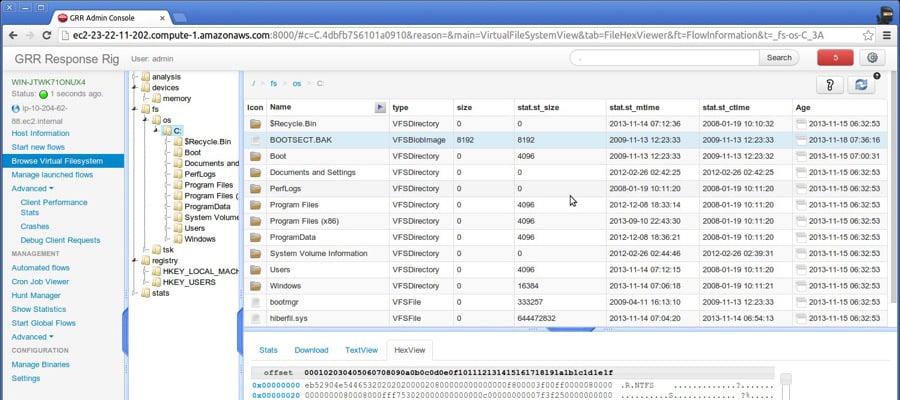Open first Advanced dropdown under Manage launched flows
The height and width of the screenshot is (400, 900).
click(32, 188)
